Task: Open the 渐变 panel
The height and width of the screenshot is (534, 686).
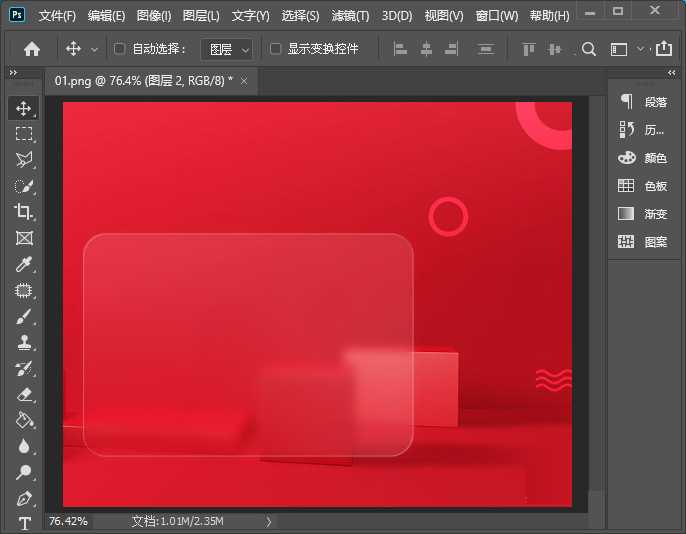Action: click(643, 214)
